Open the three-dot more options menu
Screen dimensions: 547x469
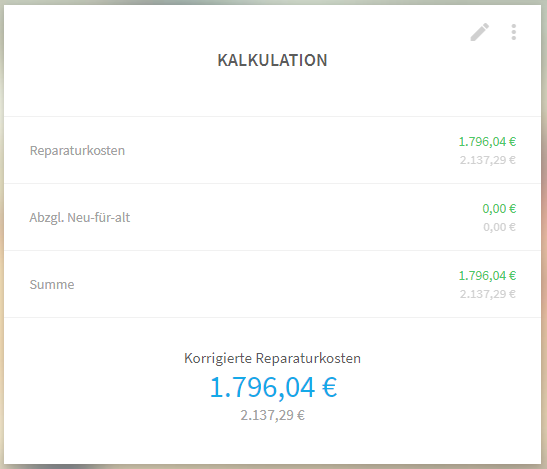(514, 32)
